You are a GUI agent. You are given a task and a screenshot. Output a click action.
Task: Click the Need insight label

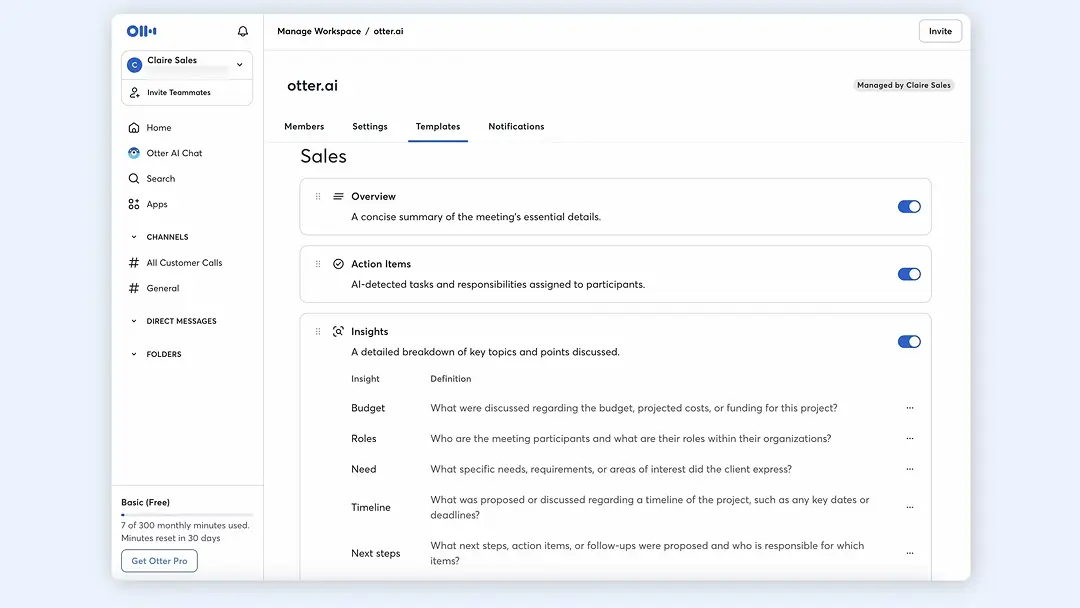pos(364,469)
